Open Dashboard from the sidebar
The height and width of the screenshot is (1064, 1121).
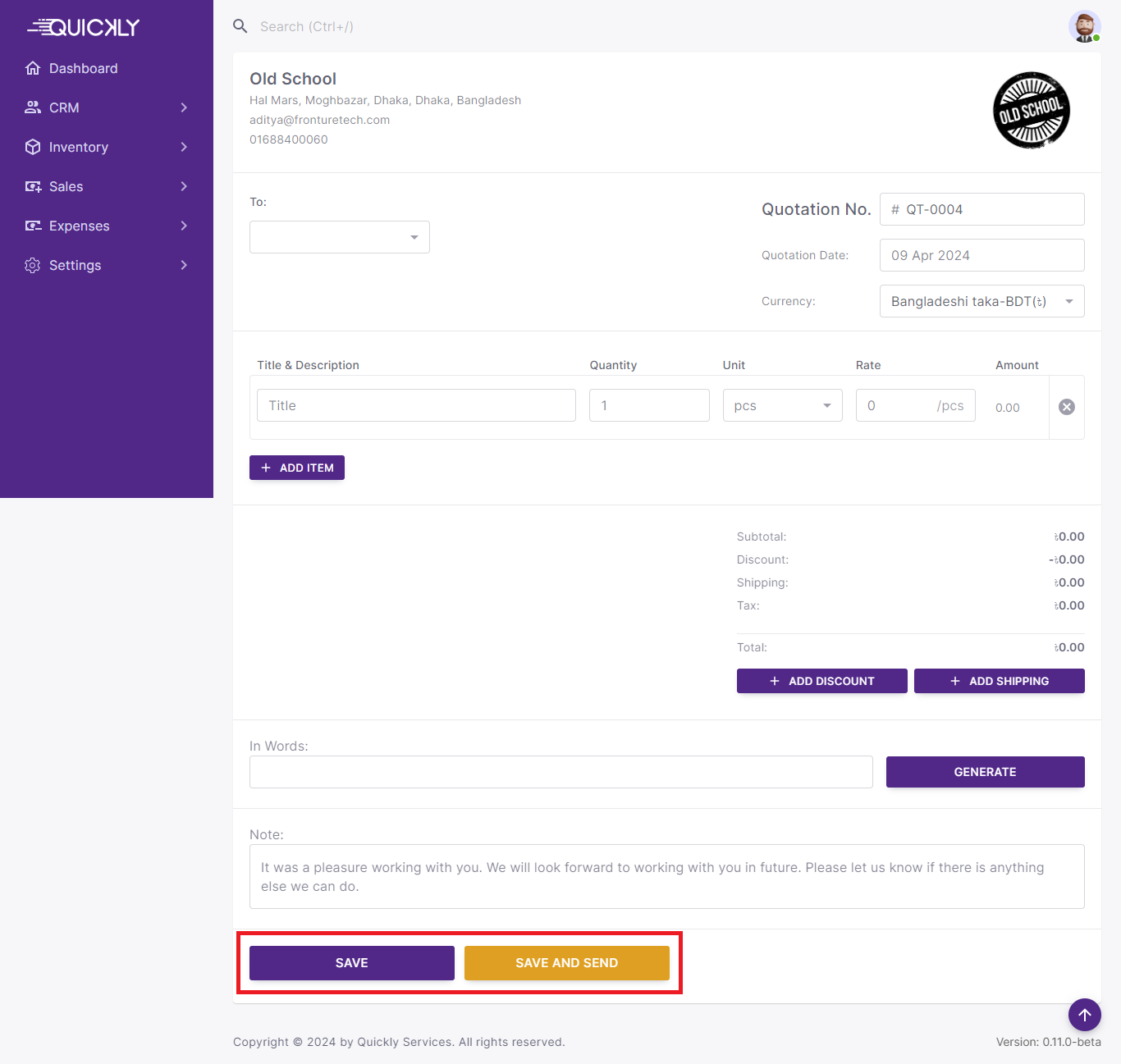point(83,68)
